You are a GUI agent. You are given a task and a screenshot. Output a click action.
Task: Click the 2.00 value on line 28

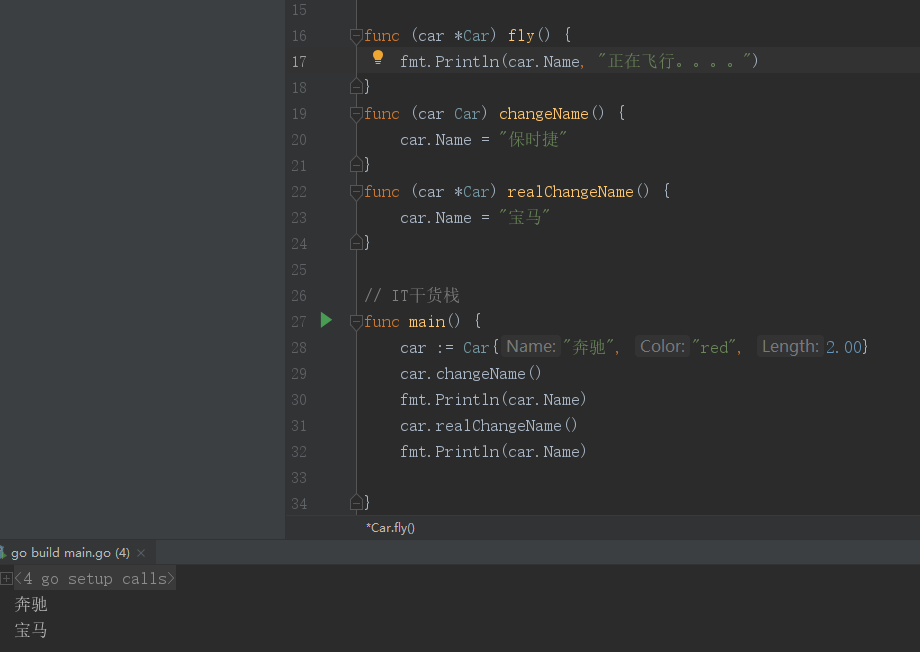click(x=844, y=347)
